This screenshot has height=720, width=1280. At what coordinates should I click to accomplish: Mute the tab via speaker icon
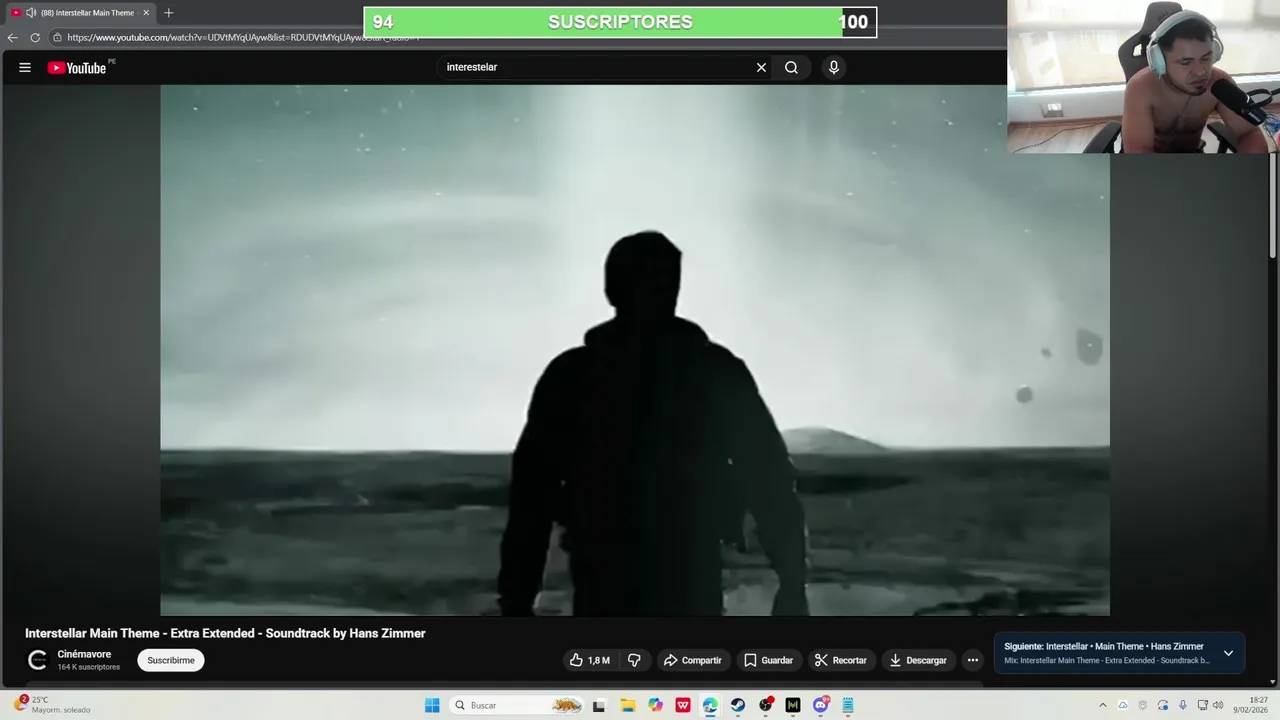(30, 13)
